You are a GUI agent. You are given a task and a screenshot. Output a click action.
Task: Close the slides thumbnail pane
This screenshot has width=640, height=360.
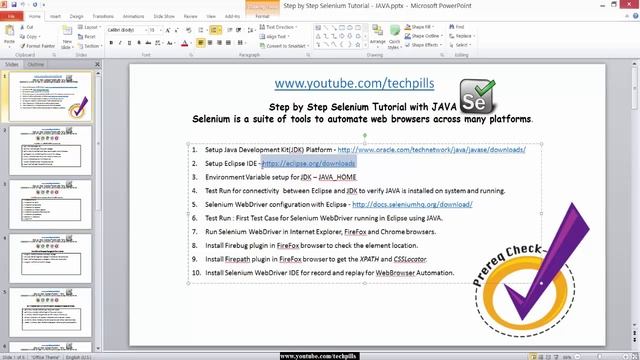[x=97, y=64]
